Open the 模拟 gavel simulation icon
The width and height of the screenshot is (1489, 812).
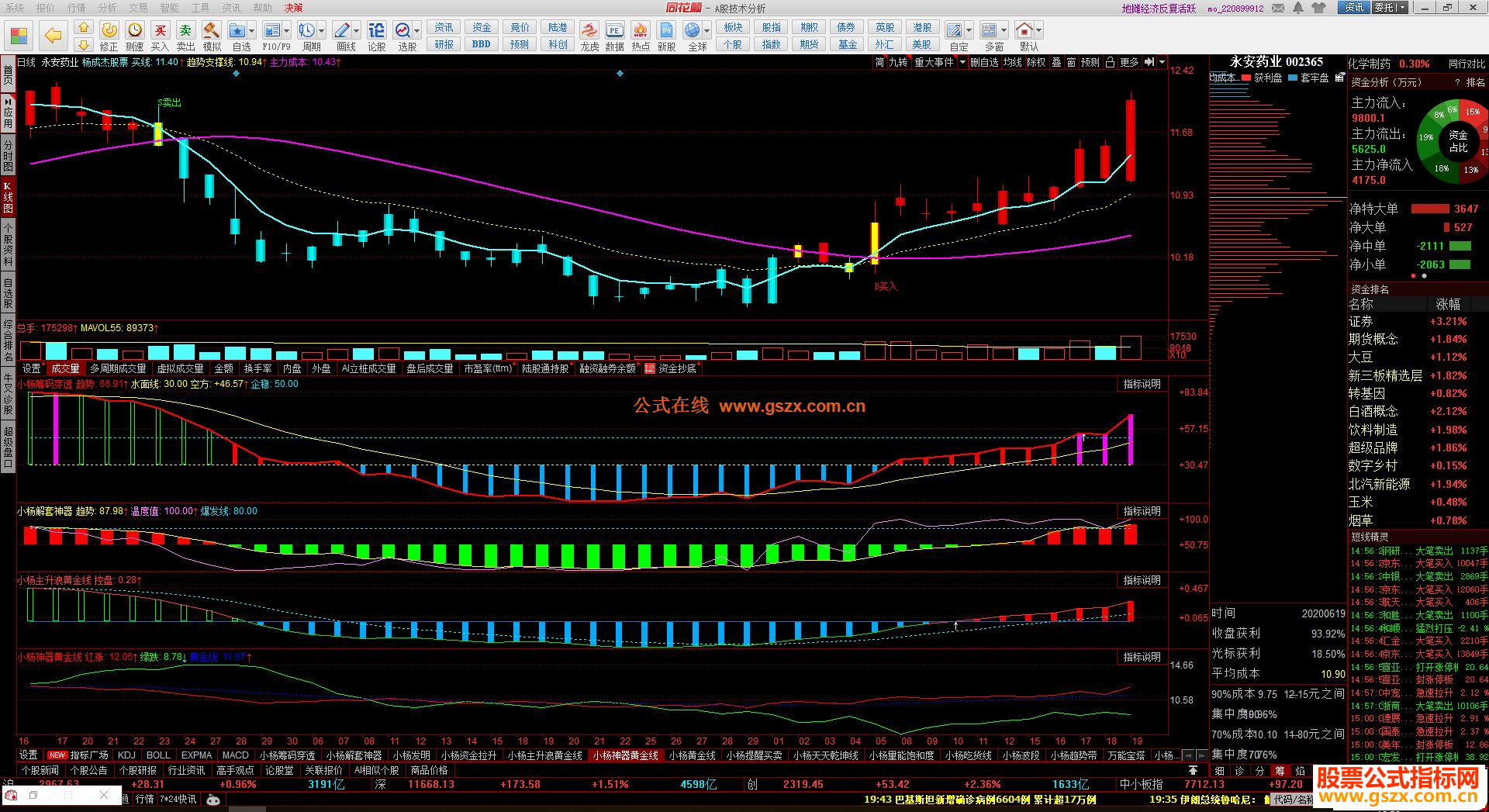(211, 36)
